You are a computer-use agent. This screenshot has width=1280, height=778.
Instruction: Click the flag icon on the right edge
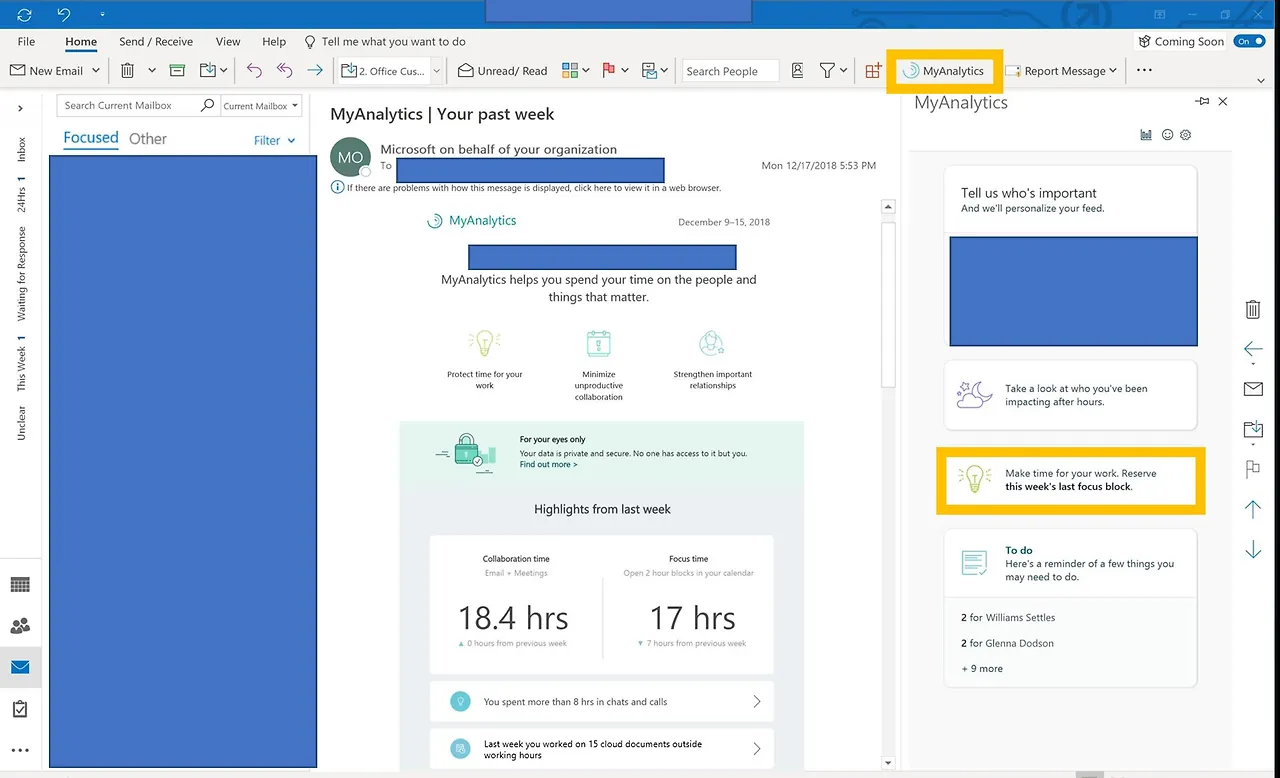coord(1252,469)
